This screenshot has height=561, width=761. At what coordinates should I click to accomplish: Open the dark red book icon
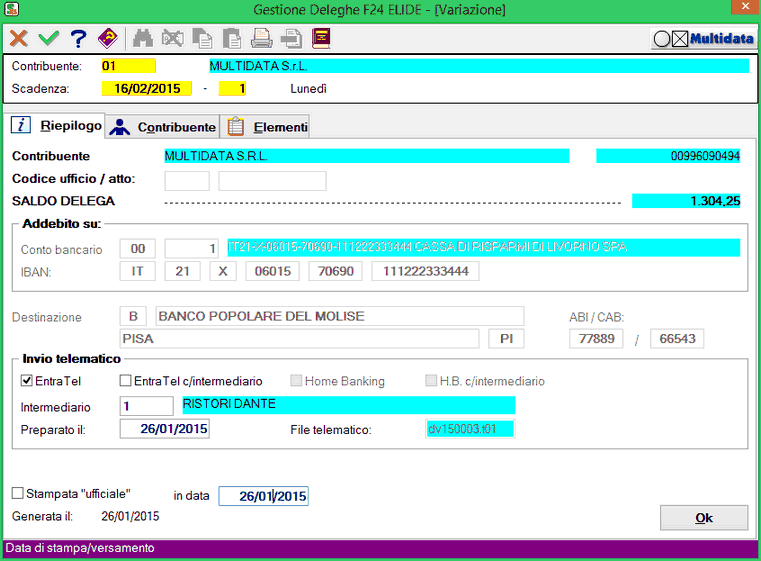click(321, 38)
